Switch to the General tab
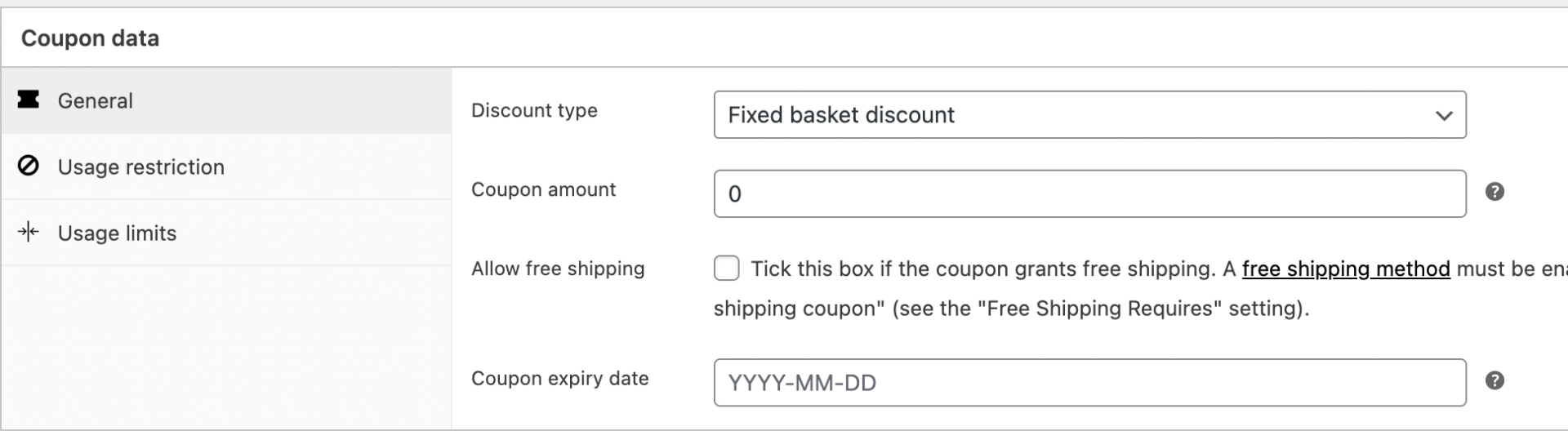The width and height of the screenshot is (1568, 431). click(96, 101)
